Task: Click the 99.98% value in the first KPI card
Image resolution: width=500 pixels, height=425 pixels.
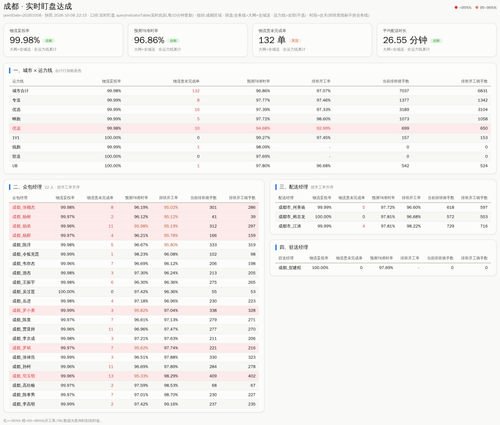Action: (25, 40)
